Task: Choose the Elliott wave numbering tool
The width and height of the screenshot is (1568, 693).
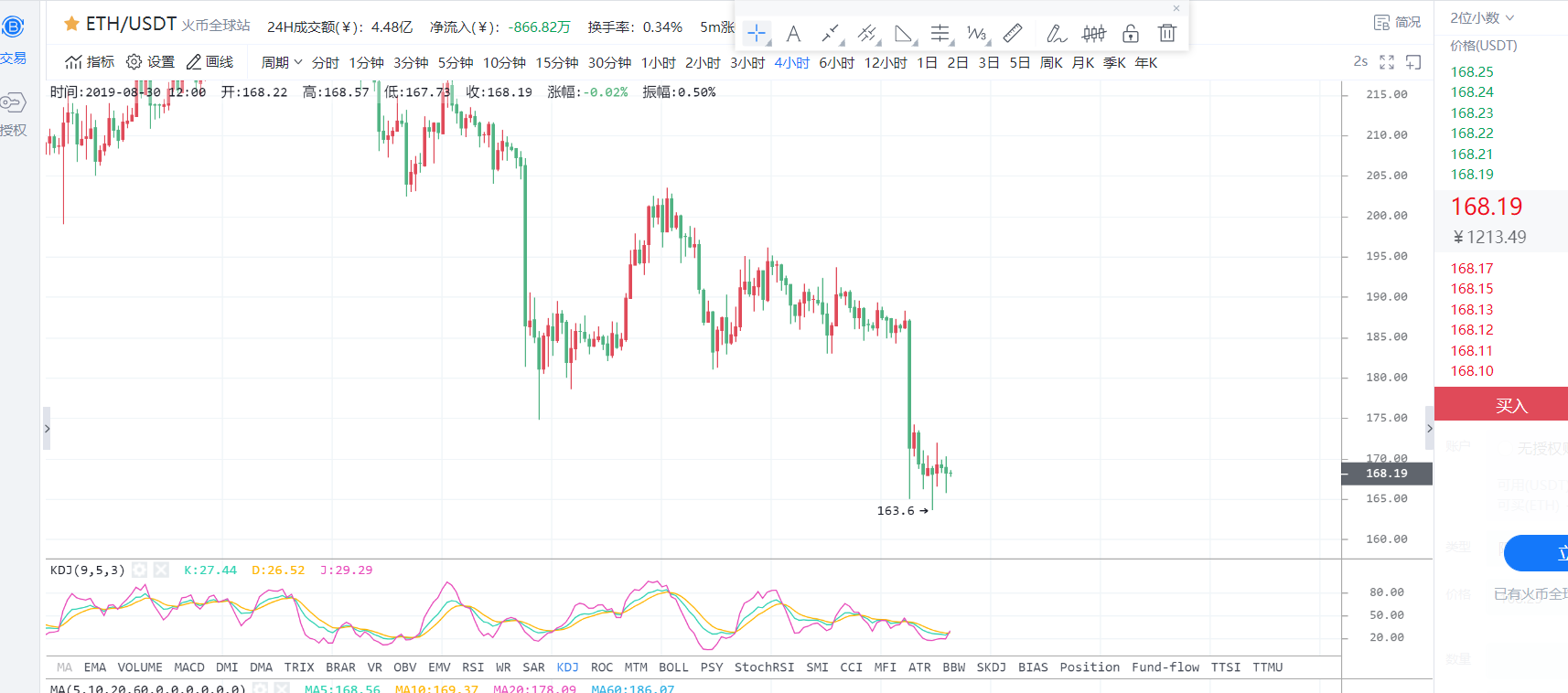Action: click(x=977, y=34)
